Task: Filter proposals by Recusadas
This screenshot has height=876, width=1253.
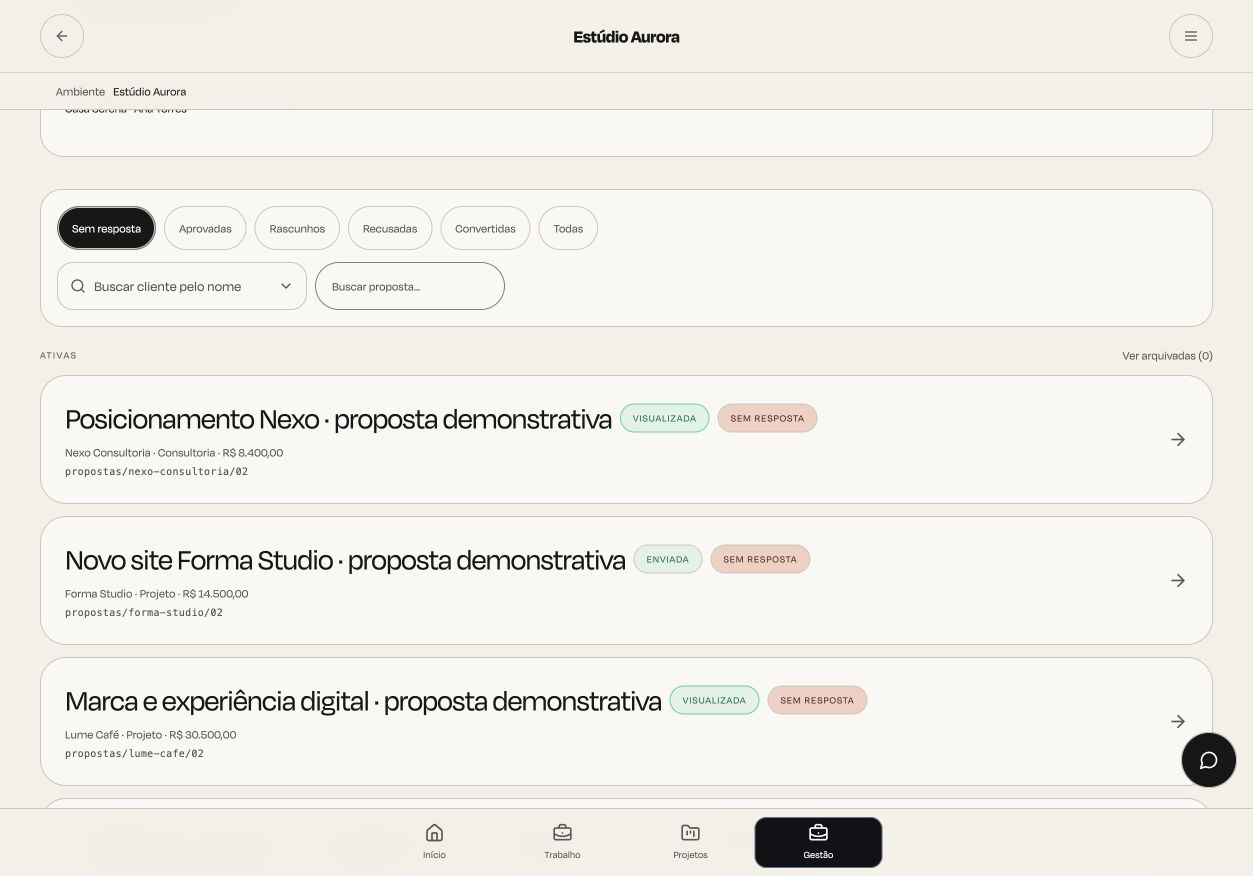Action: [x=390, y=228]
